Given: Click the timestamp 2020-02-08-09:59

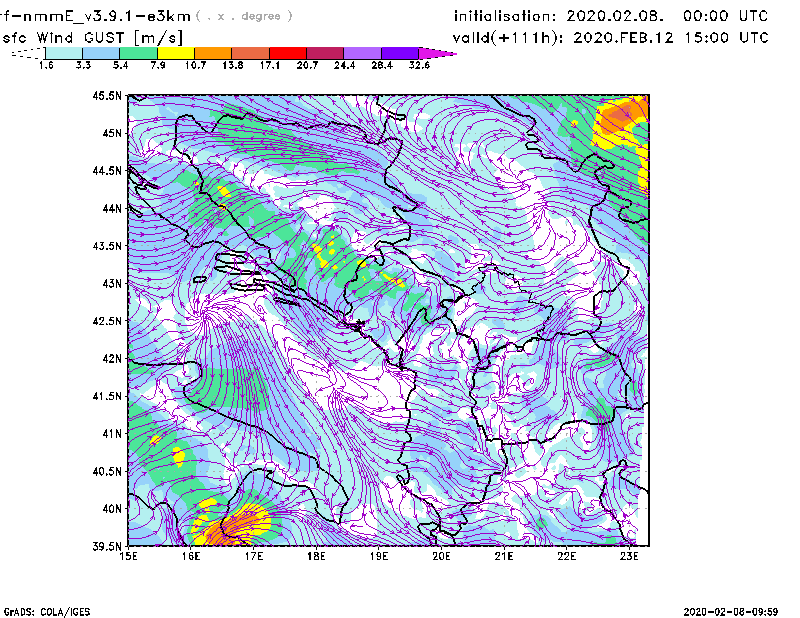Looking at the screenshot, I should [731, 612].
